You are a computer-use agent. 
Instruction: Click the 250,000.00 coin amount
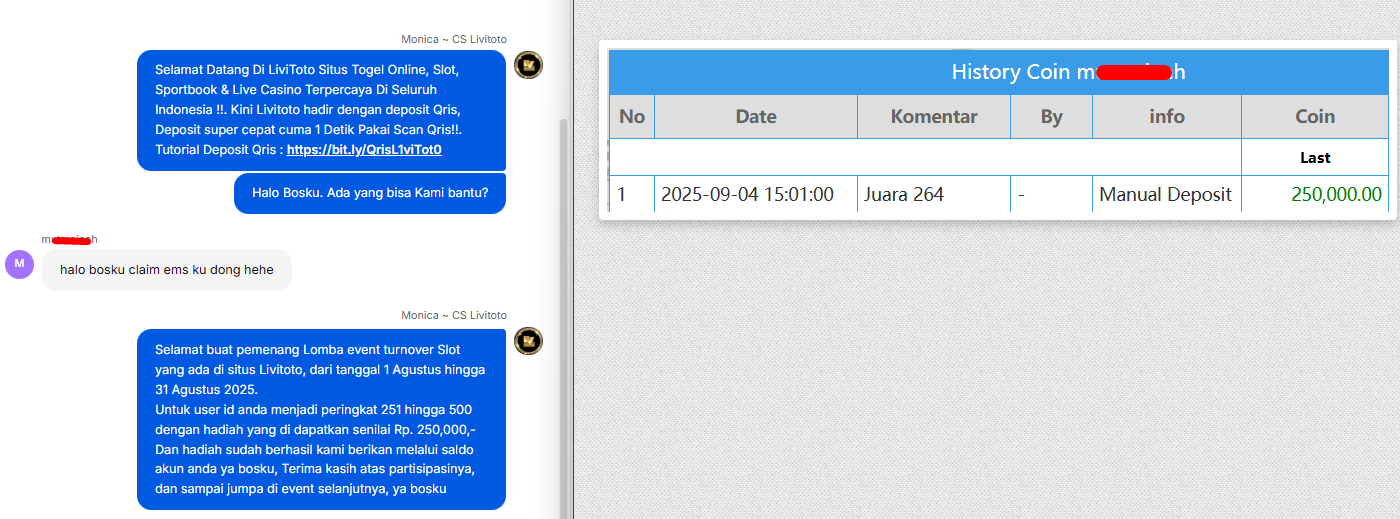1337,195
